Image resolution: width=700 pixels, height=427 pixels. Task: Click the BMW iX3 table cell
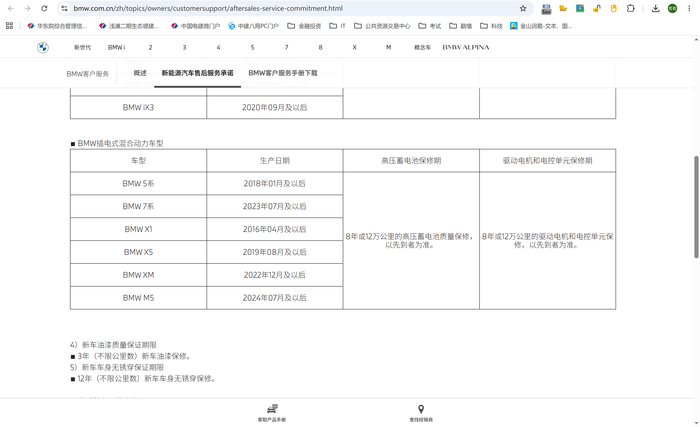click(138, 107)
